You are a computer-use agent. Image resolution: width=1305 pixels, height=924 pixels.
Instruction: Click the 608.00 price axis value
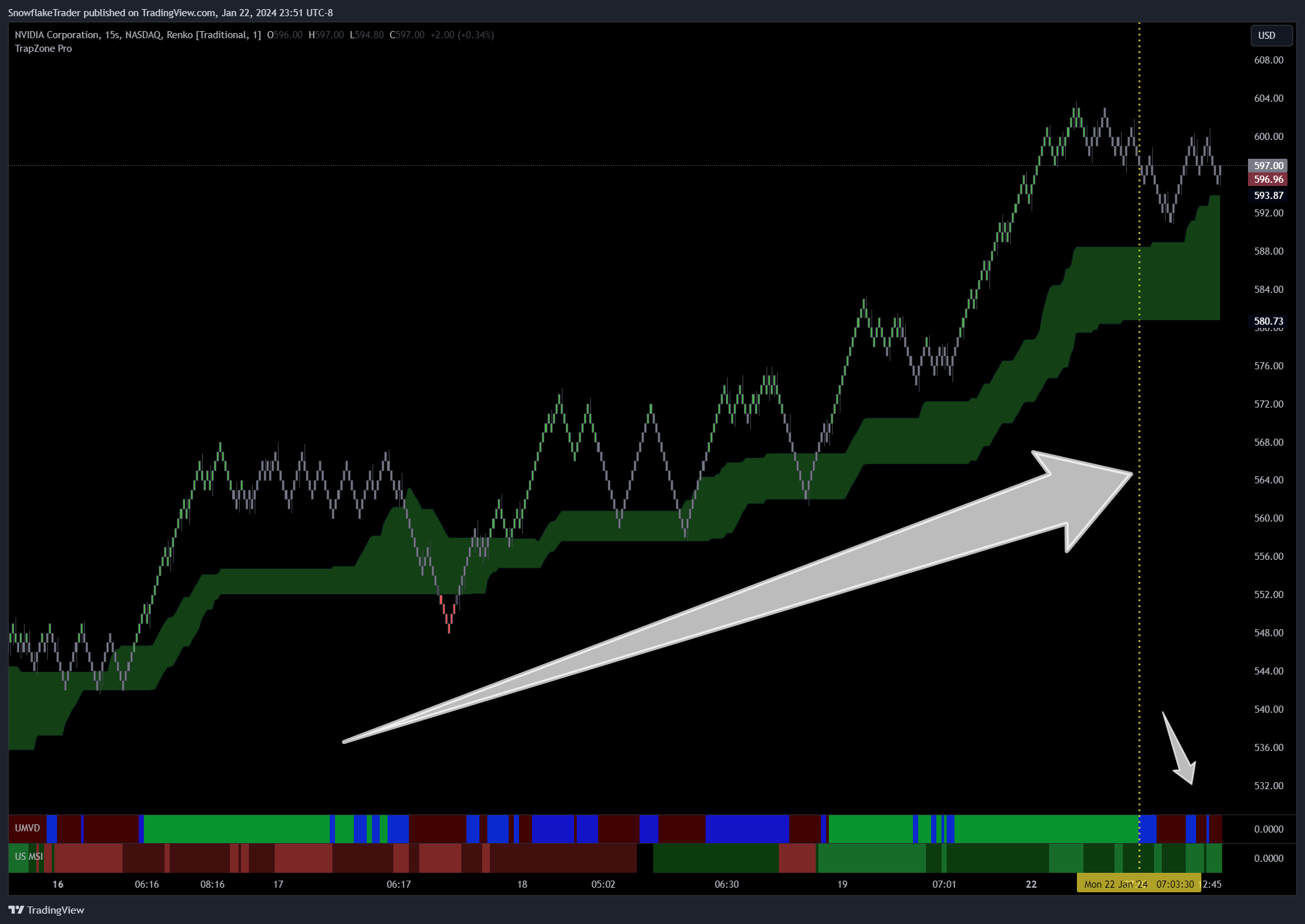[x=1268, y=60]
